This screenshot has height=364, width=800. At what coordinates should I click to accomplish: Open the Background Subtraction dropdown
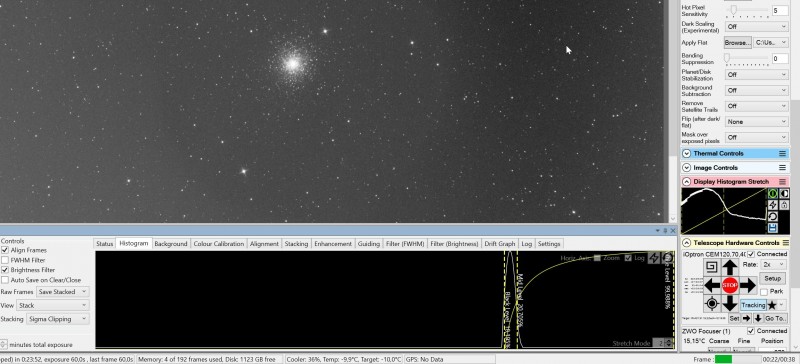[x=756, y=90]
